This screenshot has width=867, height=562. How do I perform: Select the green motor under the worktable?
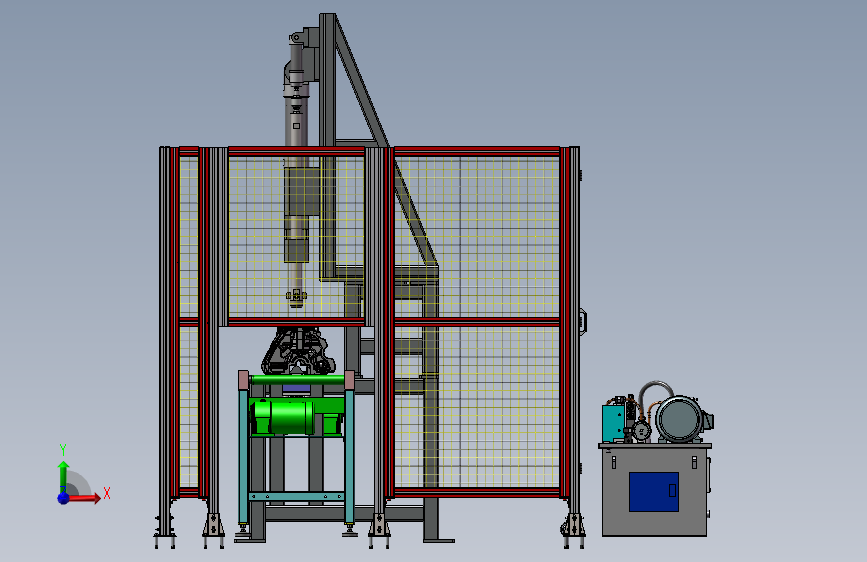point(283,417)
